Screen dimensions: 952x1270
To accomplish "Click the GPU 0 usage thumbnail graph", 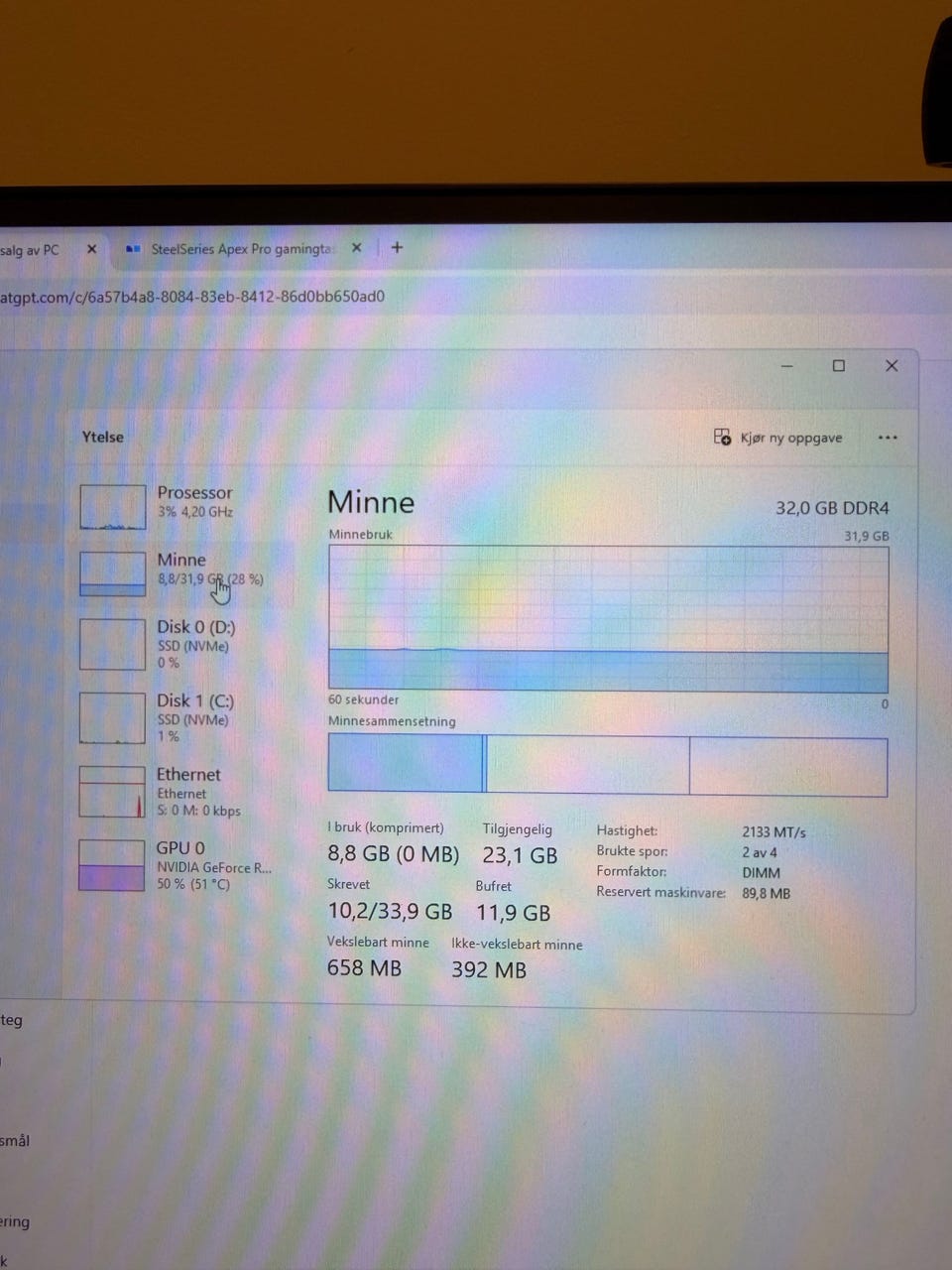I will tap(112, 865).
